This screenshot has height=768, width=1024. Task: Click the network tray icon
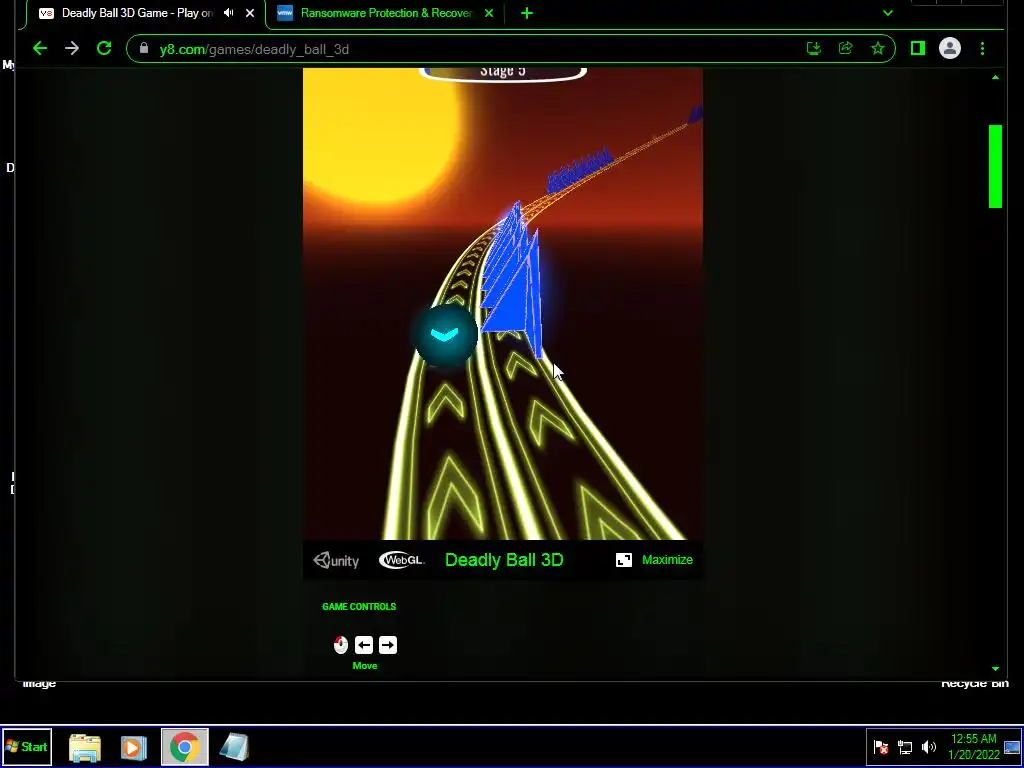click(904, 747)
